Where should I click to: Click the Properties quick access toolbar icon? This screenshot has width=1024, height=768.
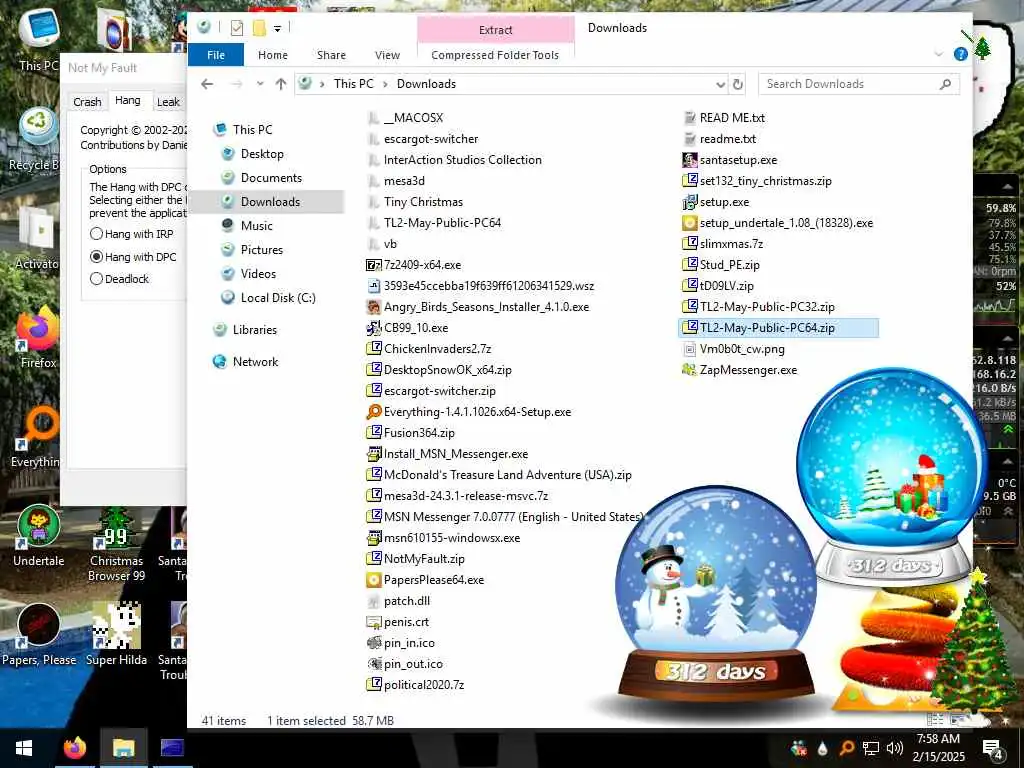tap(237, 27)
